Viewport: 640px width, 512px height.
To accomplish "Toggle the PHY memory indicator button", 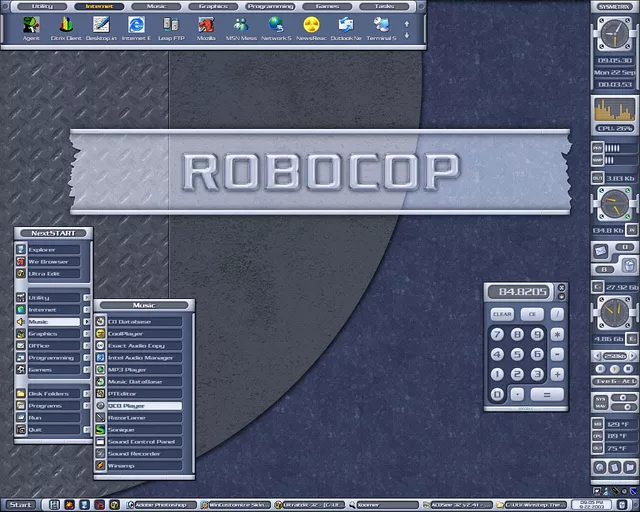I will [598, 148].
